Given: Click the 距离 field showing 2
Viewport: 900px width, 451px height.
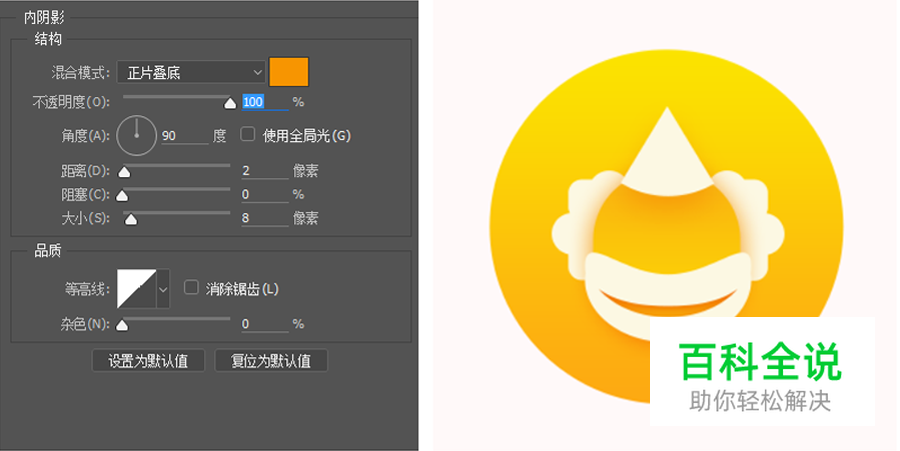Looking at the screenshot, I should 265,171.
